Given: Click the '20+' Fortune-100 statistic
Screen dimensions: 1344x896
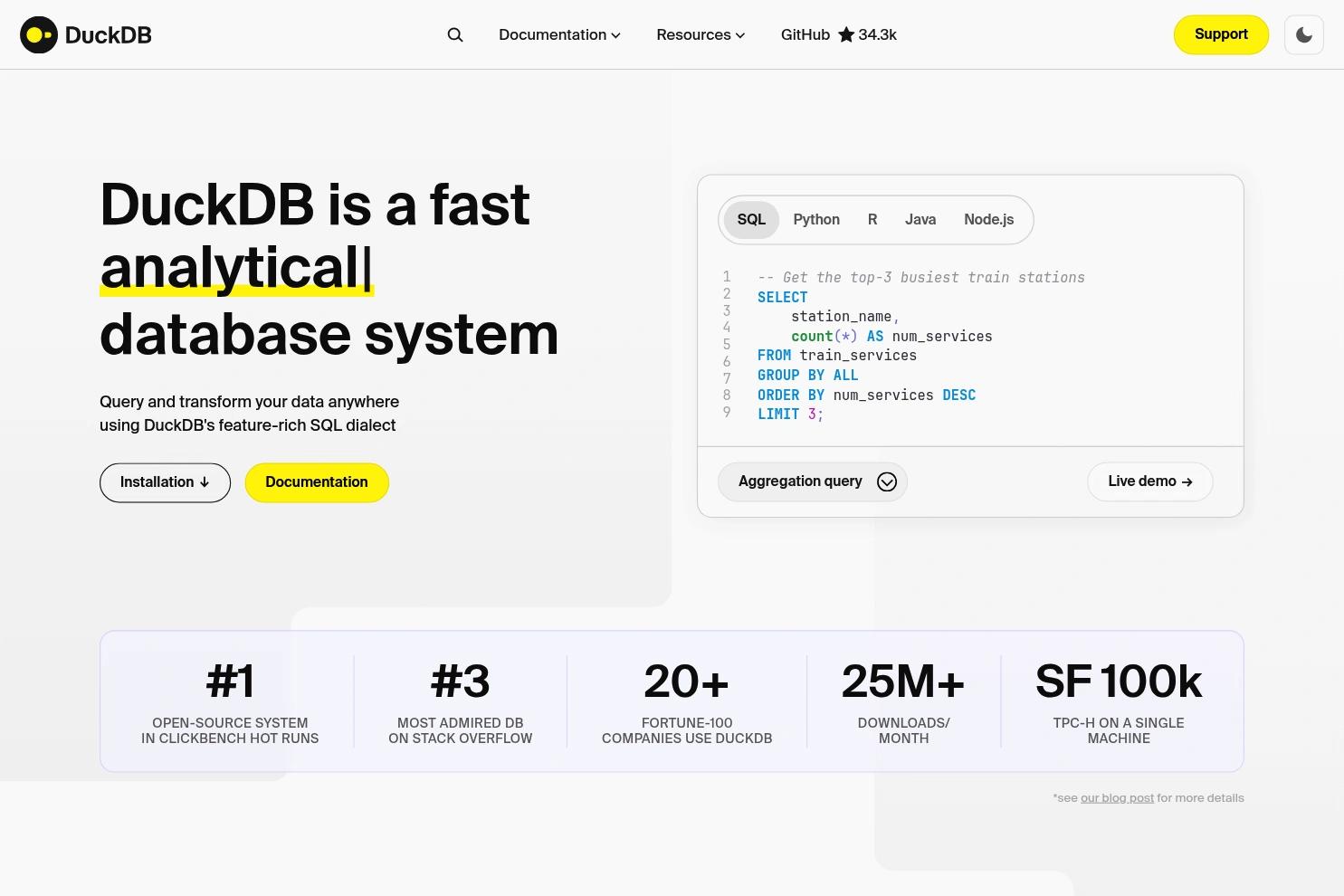Looking at the screenshot, I should coord(687,702).
